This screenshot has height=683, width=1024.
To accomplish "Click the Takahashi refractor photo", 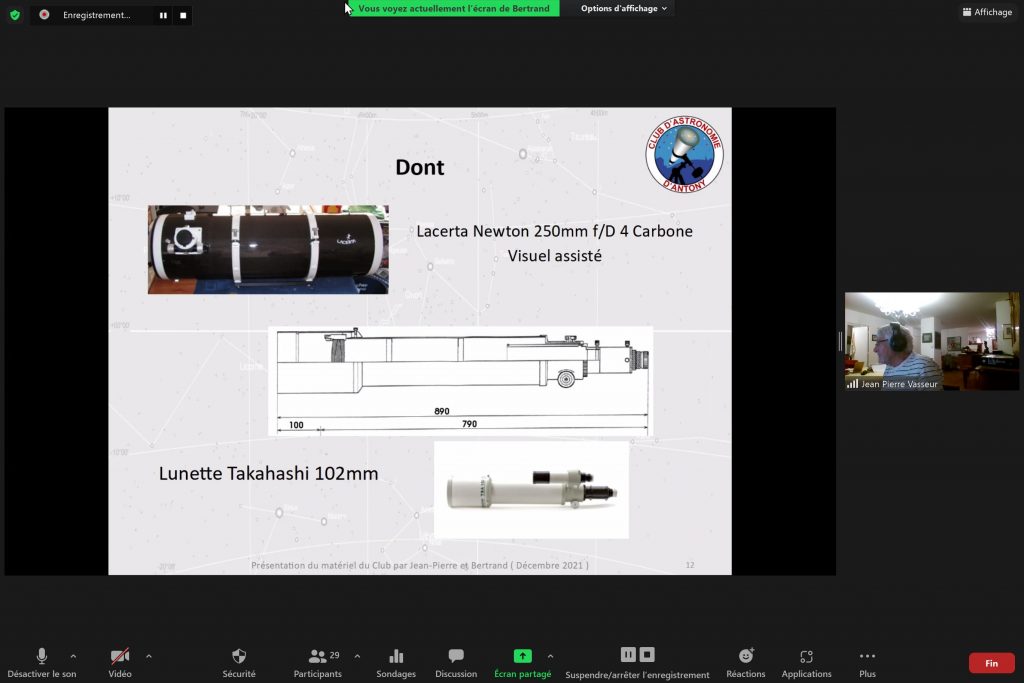I will pos(532,490).
